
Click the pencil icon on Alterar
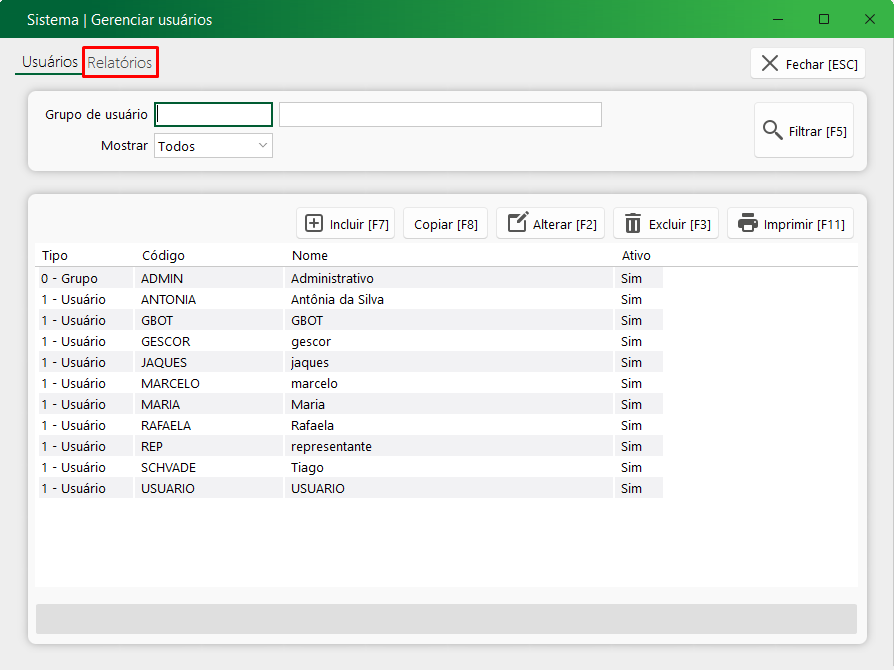[517, 223]
